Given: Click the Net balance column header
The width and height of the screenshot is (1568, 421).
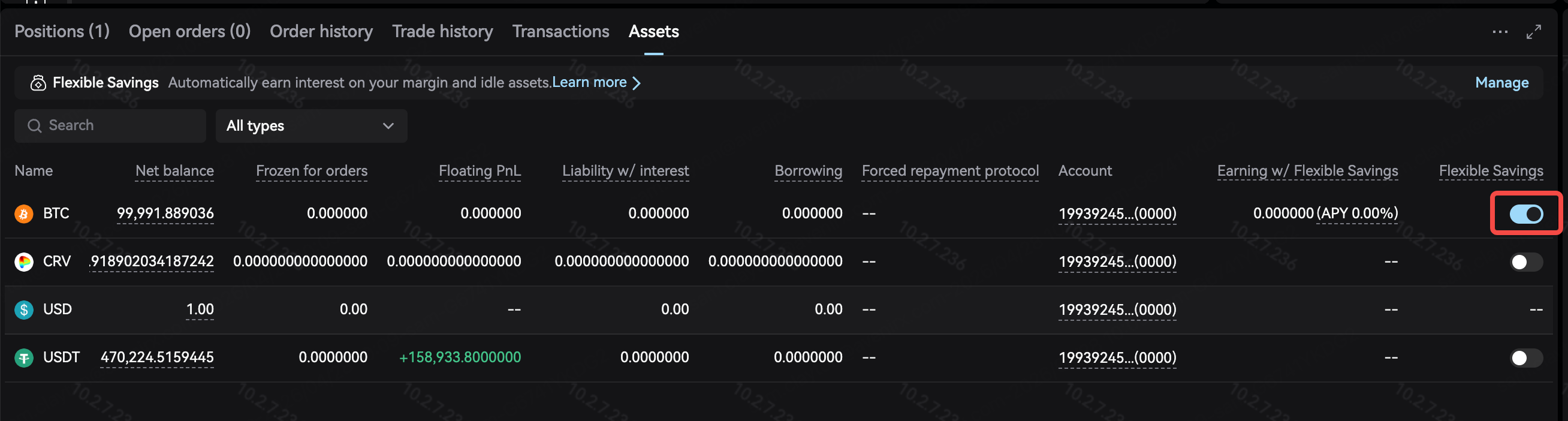Looking at the screenshot, I should (x=174, y=171).
